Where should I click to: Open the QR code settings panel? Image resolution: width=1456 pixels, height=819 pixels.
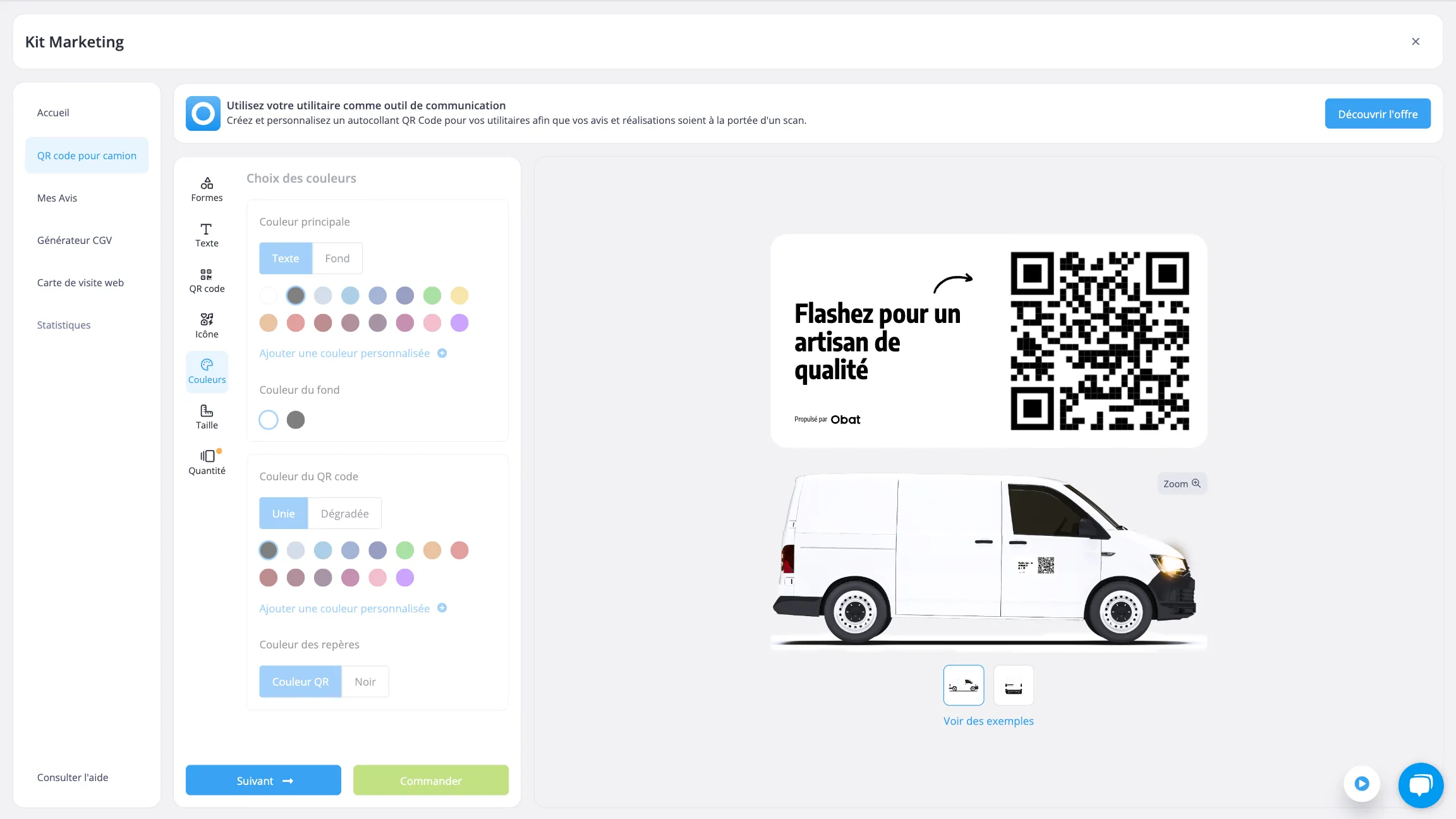point(207,281)
